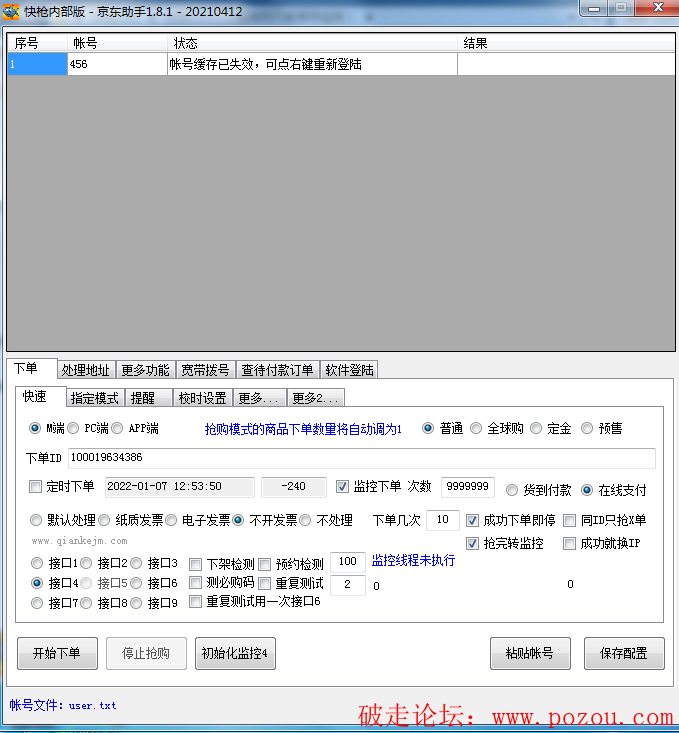Click the 下单几次 field showing 10
Image resolution: width=679 pixels, height=733 pixels.
(443, 520)
